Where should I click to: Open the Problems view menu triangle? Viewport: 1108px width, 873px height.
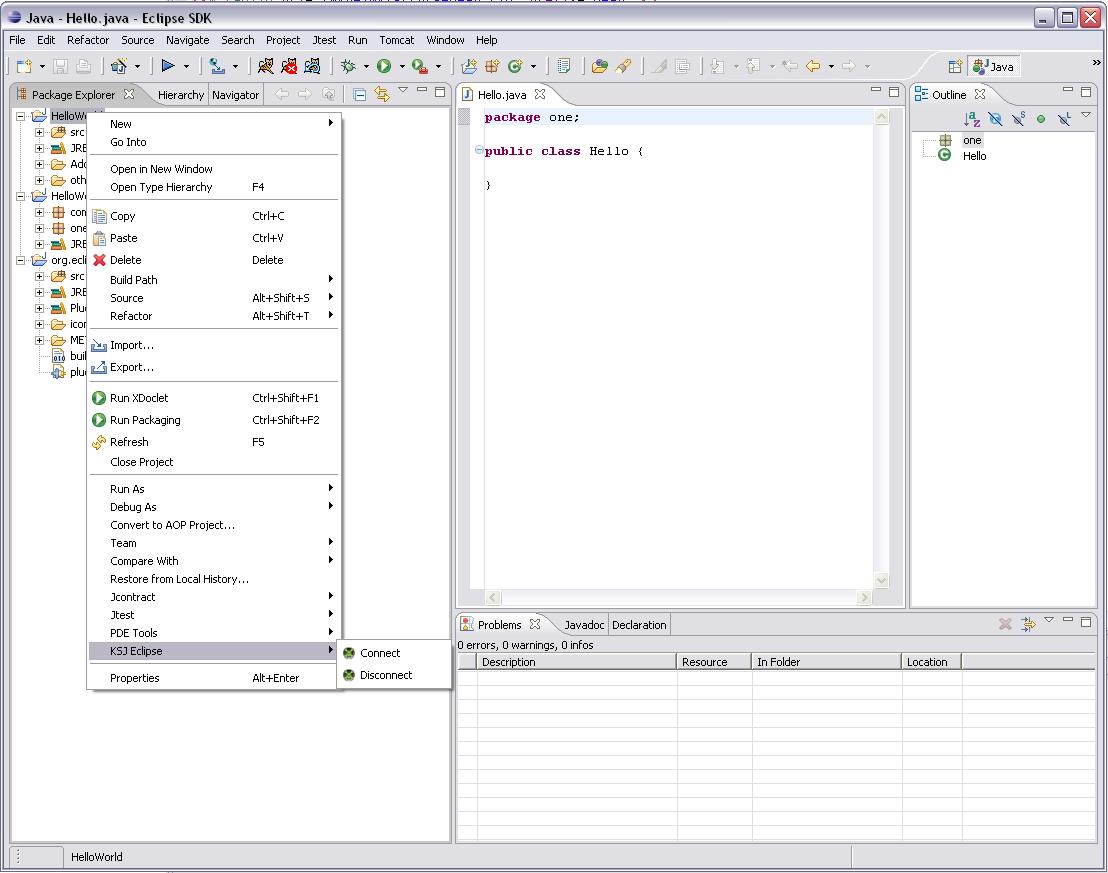pos(1049,620)
